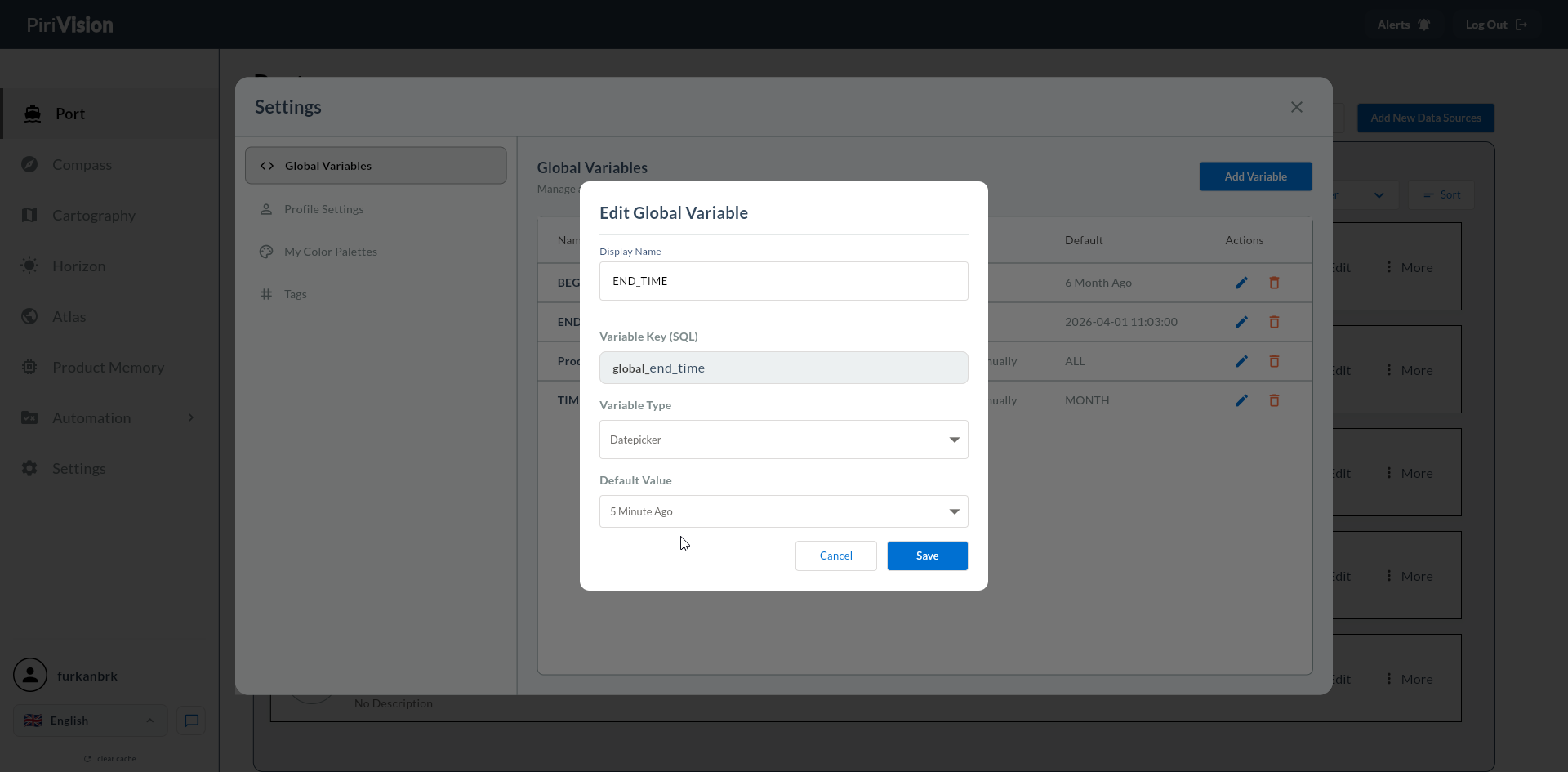1568x772 pixels.
Task: Select Global Variables settings tab
Action: point(376,166)
